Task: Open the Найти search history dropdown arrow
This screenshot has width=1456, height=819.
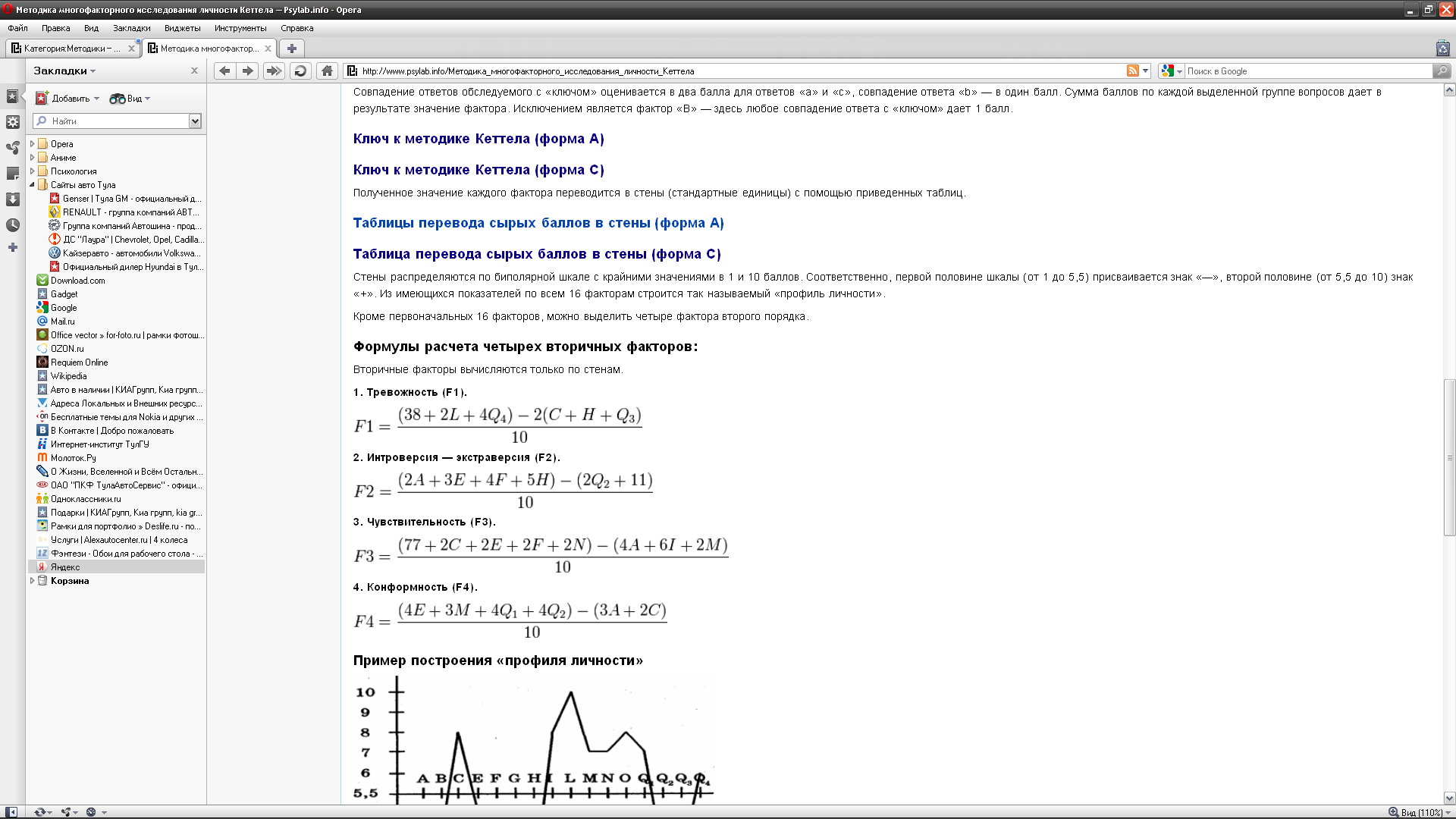Action: (195, 121)
